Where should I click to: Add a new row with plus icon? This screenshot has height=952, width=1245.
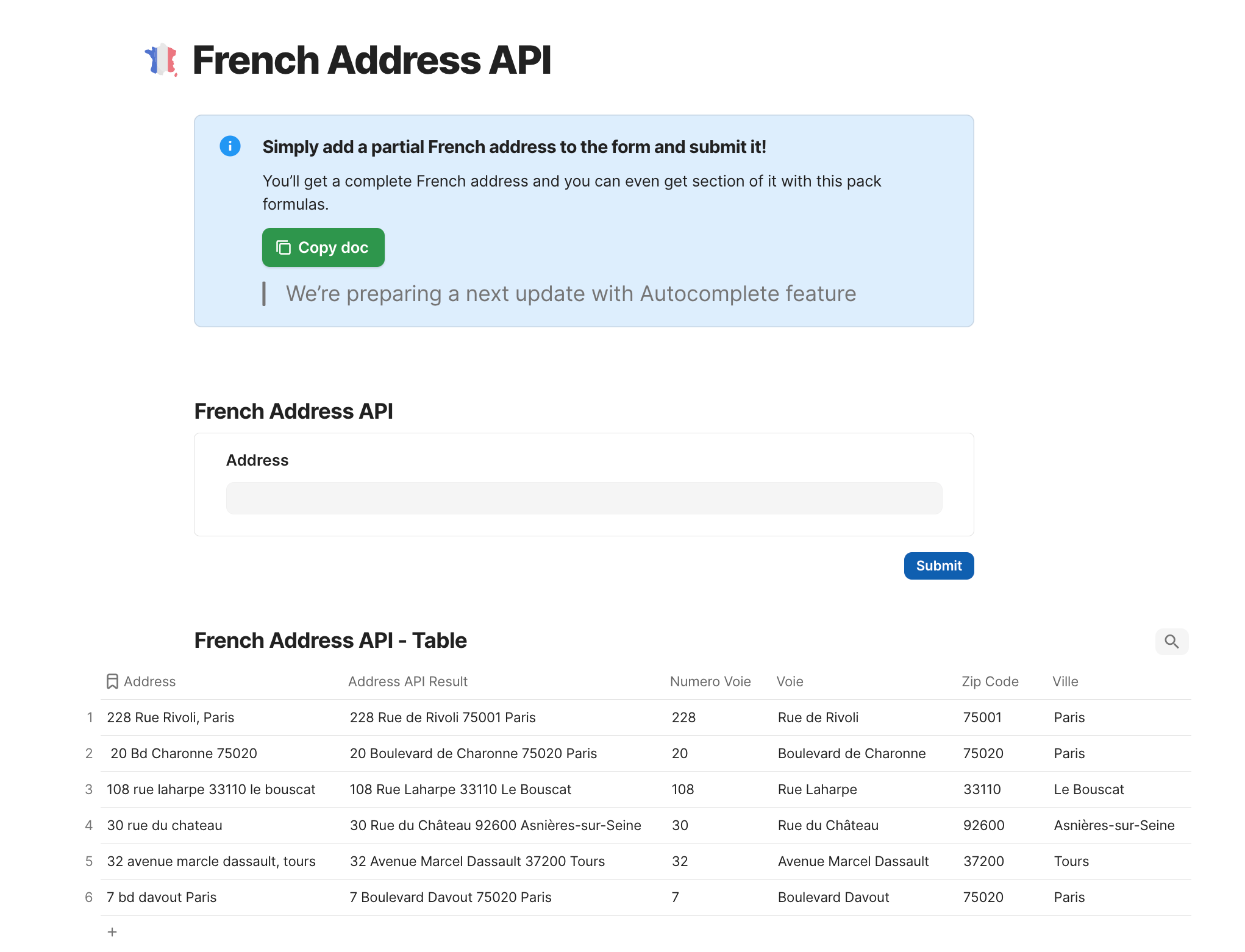(x=112, y=932)
